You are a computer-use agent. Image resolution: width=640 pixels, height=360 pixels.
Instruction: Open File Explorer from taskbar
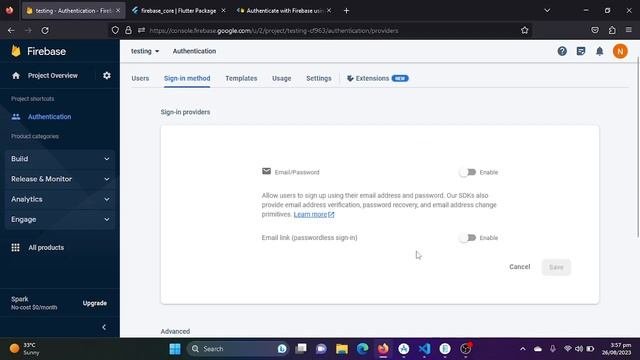pos(342,349)
